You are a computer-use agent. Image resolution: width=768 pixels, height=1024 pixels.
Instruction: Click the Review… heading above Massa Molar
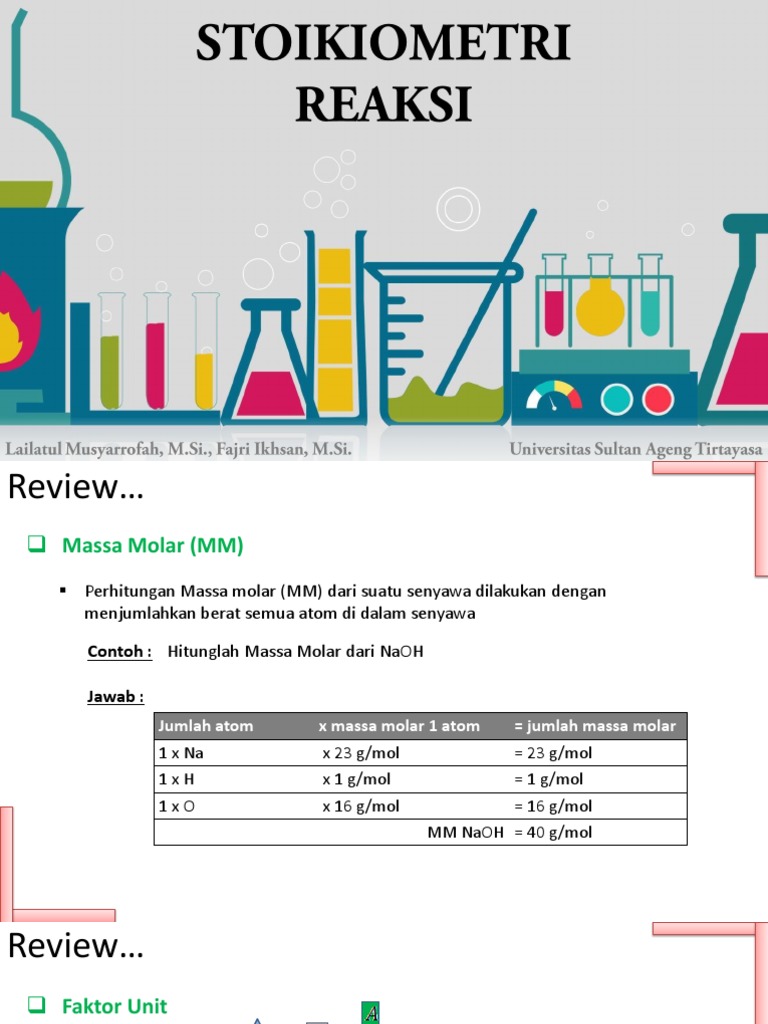click(75, 487)
